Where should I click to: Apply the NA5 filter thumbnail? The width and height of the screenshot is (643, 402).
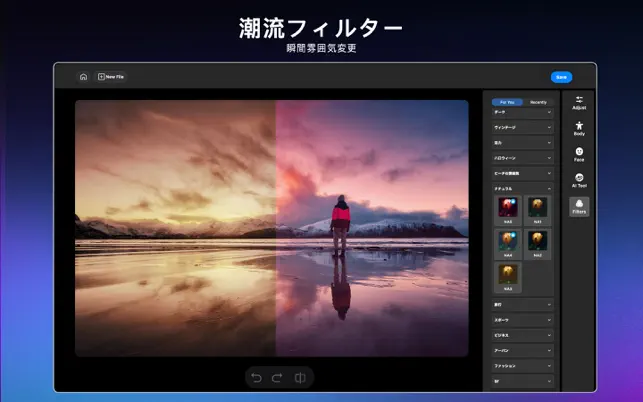click(508, 210)
